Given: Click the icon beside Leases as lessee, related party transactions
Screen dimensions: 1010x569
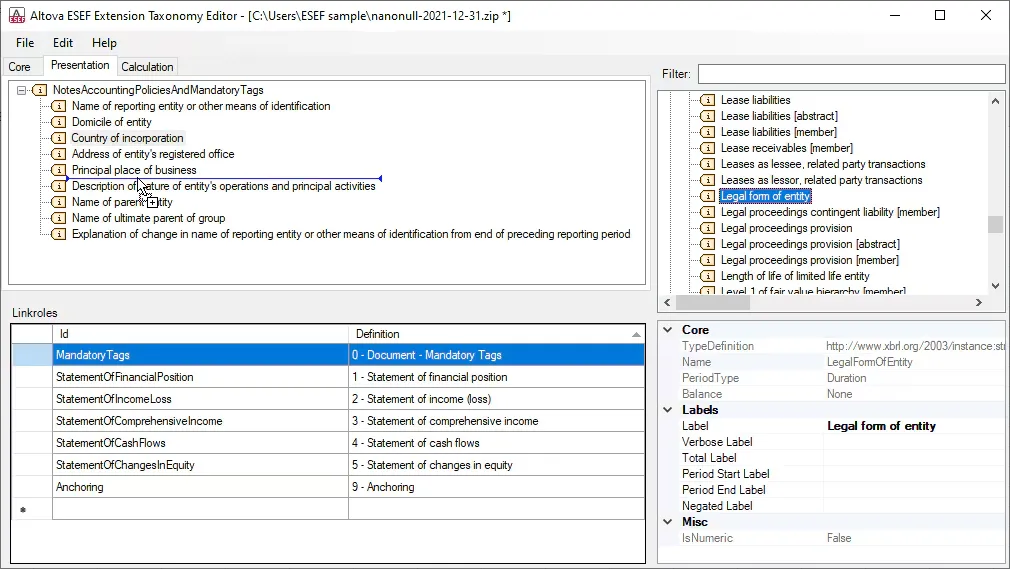Looking at the screenshot, I should pos(707,164).
